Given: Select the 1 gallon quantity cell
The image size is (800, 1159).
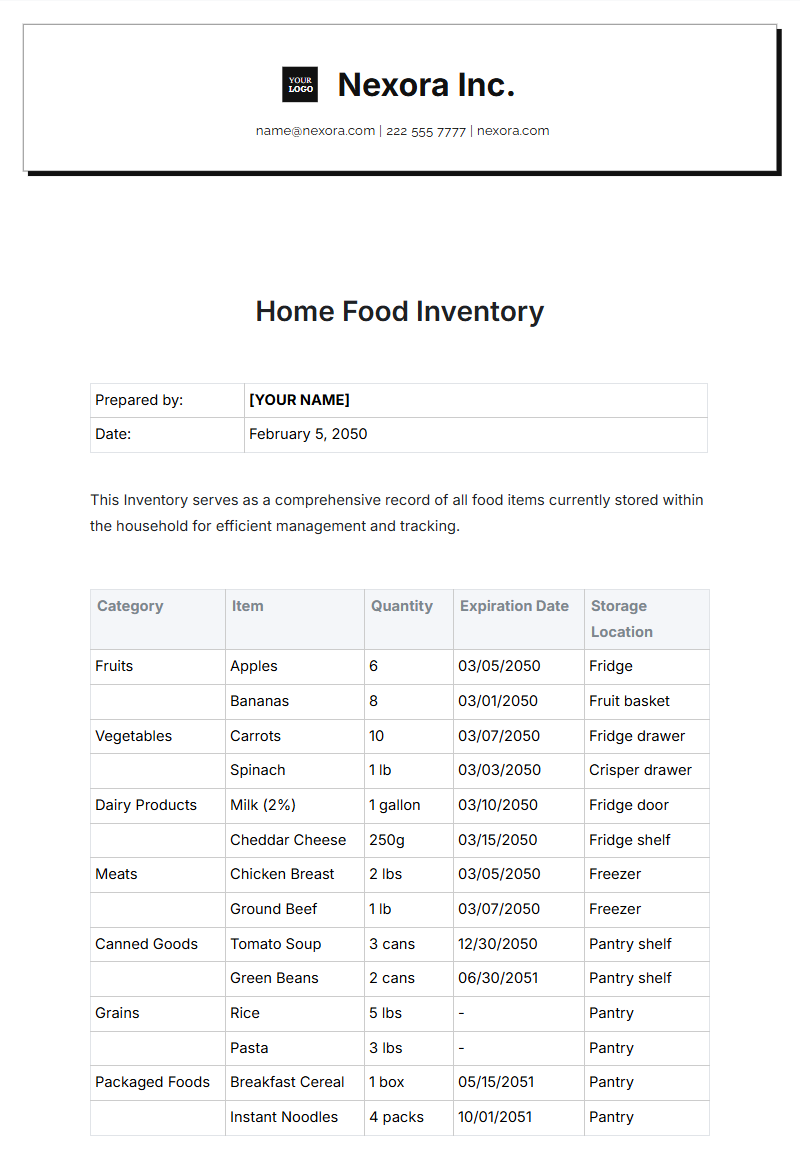Looking at the screenshot, I should 395,805.
